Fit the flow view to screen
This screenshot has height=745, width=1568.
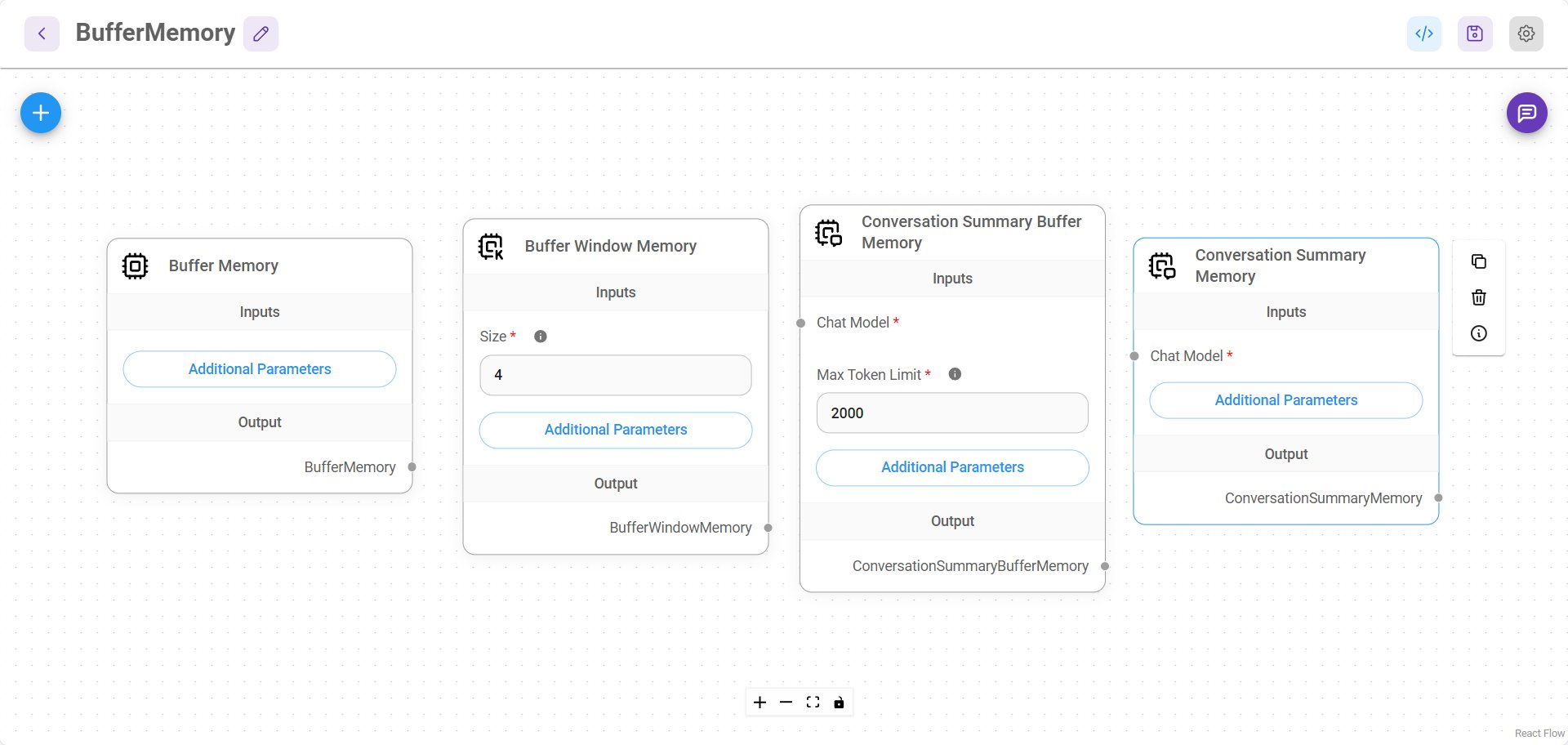[813, 703]
